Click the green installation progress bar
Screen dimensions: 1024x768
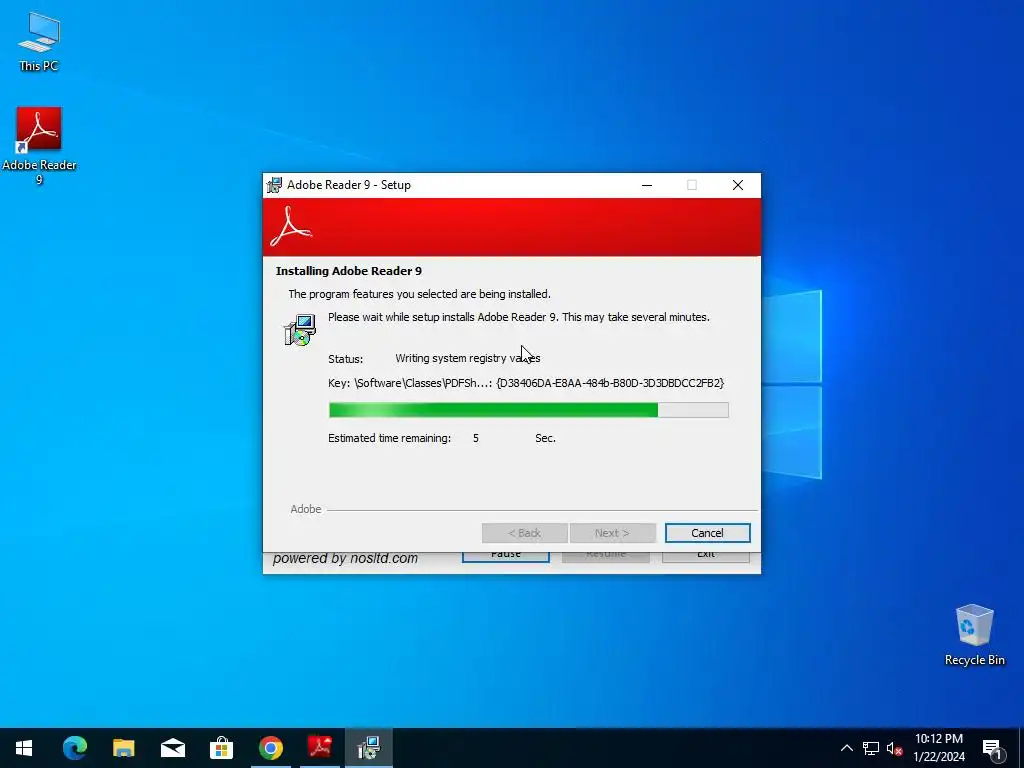[528, 410]
